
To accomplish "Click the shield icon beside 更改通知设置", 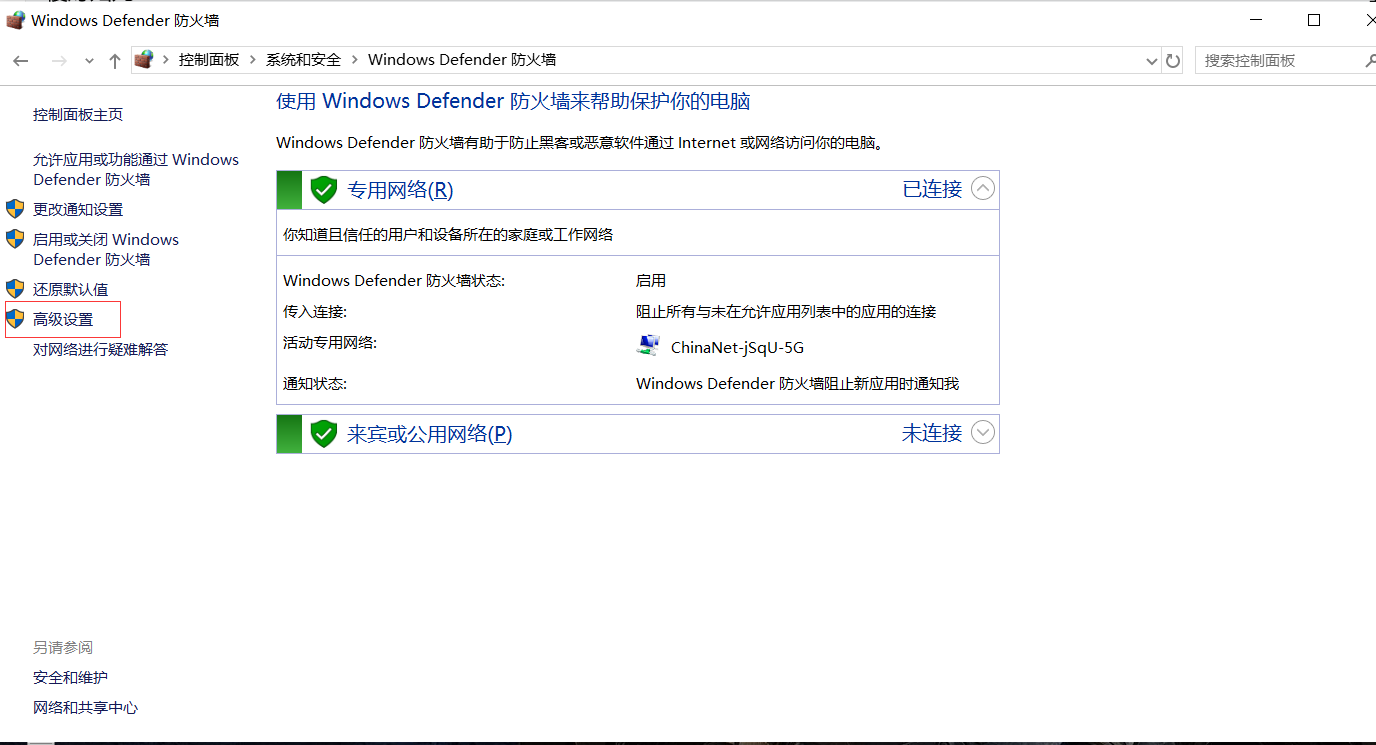I will [x=15, y=209].
